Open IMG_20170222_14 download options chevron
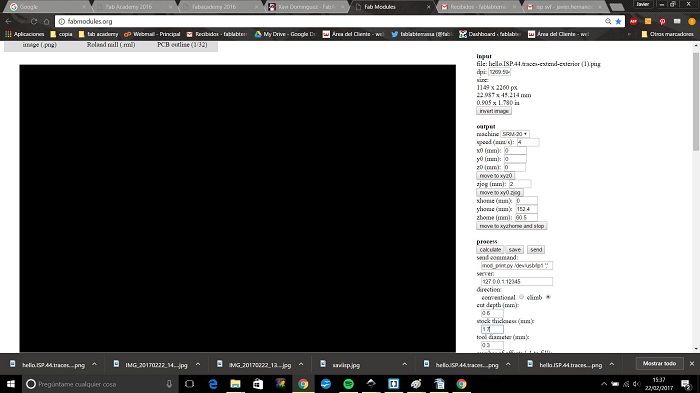700x393 pixels. coord(198,364)
